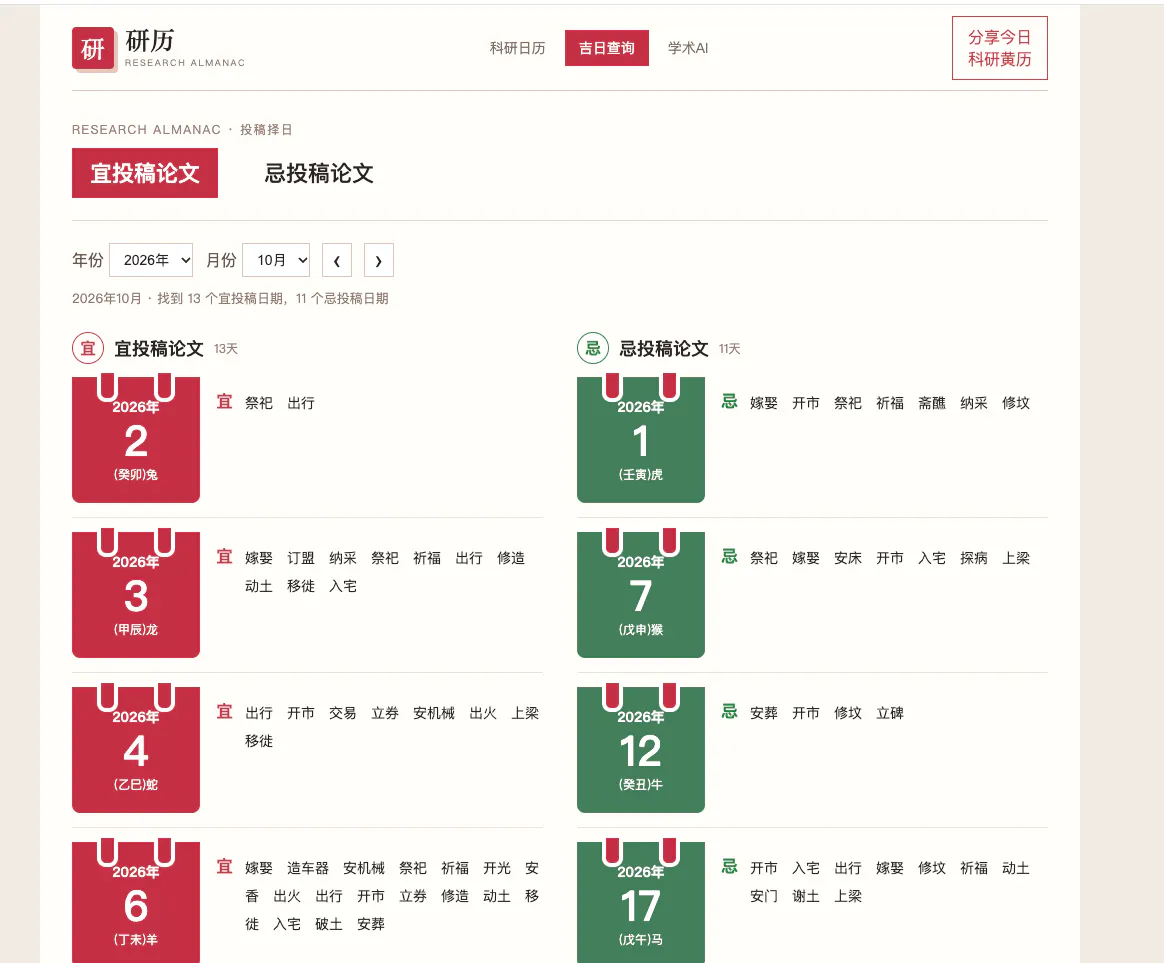Viewport: 1164px width, 963px height.
Task: Click 交易 in day 4 row
Action: pyautogui.click(x=343, y=713)
